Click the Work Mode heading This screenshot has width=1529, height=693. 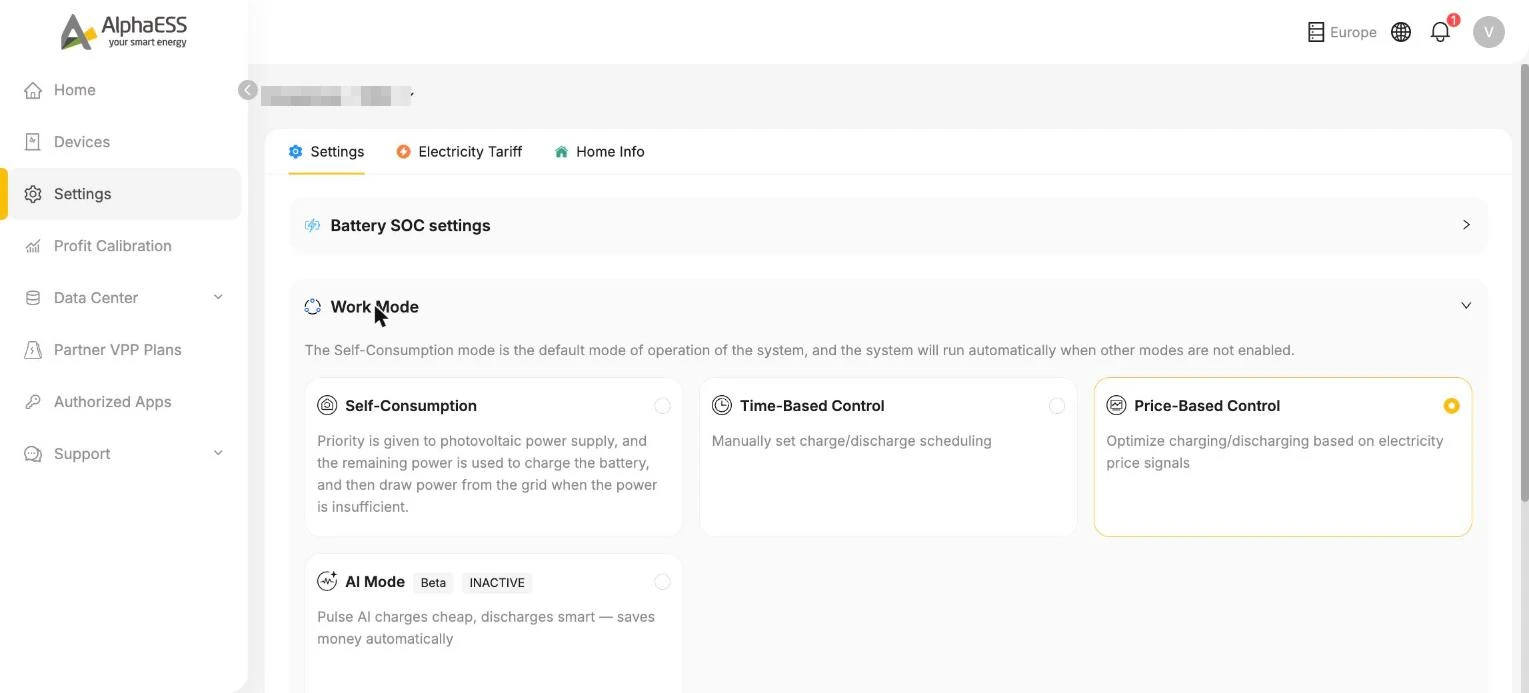pos(374,307)
